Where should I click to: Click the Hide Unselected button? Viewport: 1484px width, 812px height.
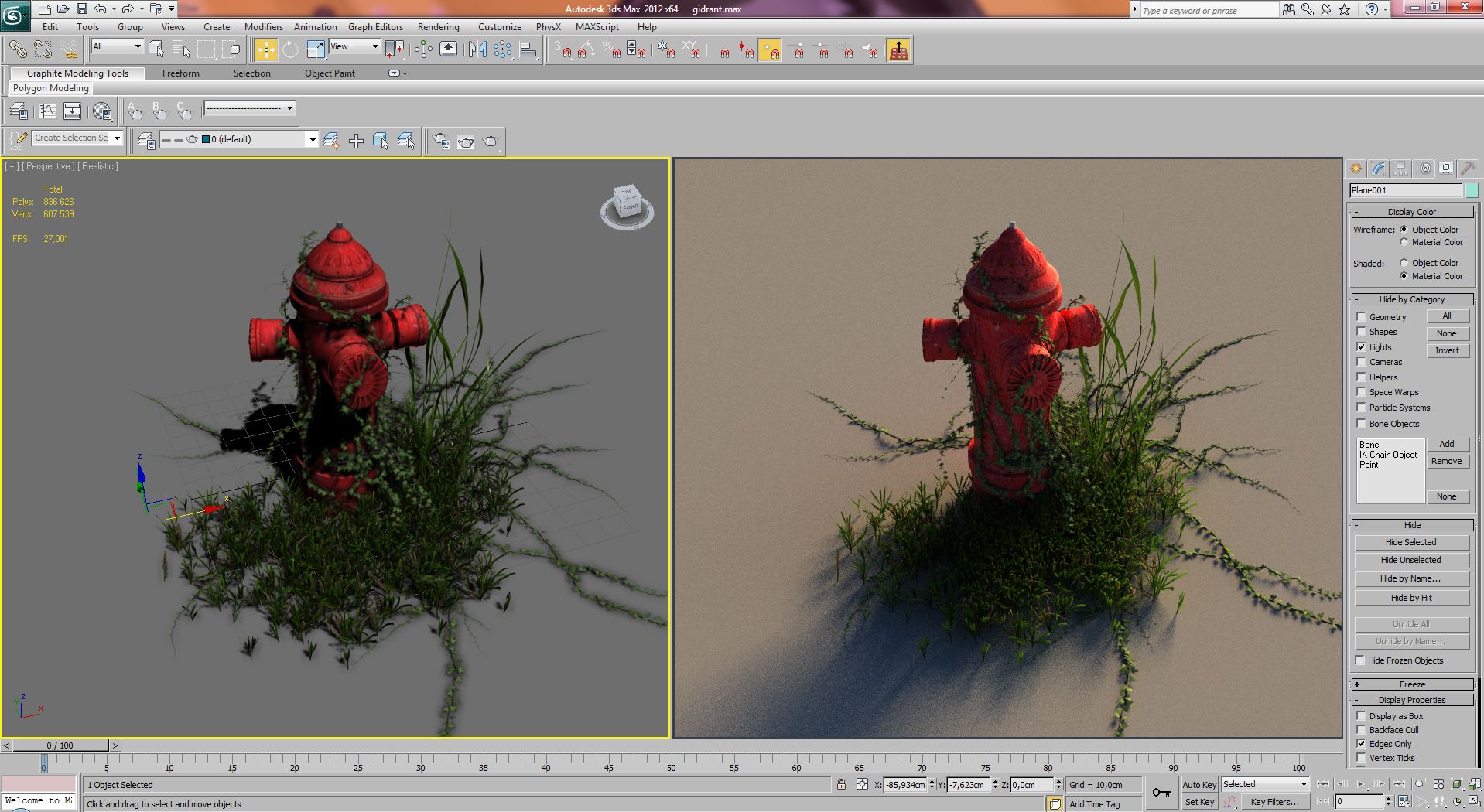point(1410,560)
